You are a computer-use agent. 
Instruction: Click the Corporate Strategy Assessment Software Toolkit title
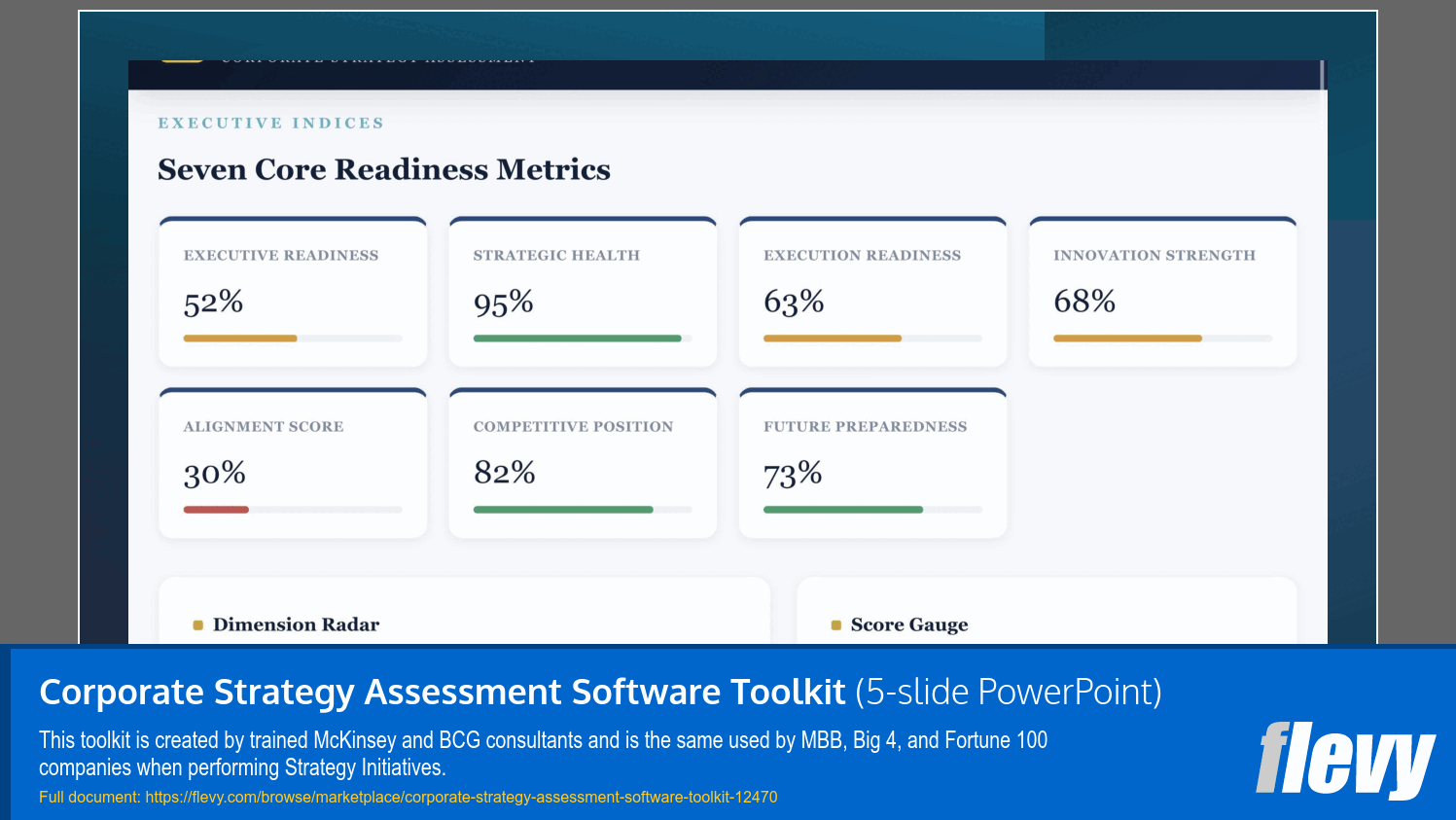click(x=443, y=693)
